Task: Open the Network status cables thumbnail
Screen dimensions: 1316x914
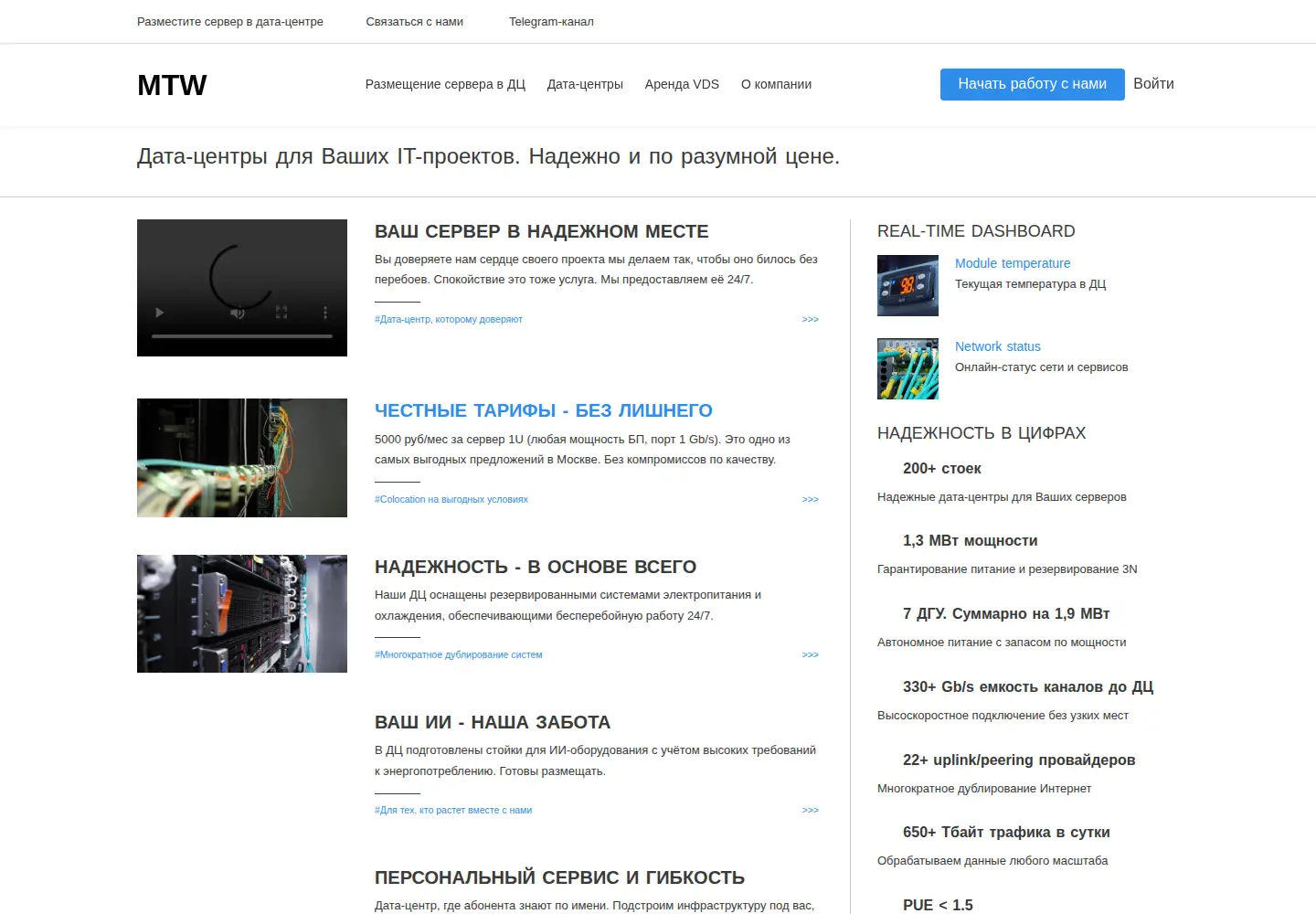Action: click(x=907, y=369)
